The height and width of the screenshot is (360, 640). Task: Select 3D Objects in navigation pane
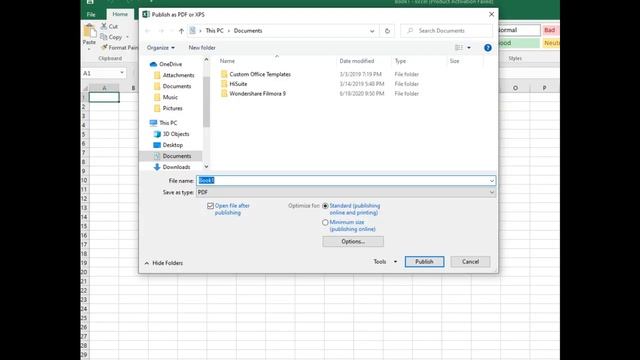171,134
